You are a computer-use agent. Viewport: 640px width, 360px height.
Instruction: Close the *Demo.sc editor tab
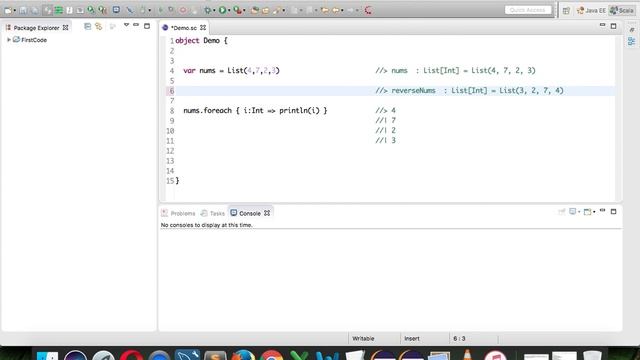(x=203, y=28)
